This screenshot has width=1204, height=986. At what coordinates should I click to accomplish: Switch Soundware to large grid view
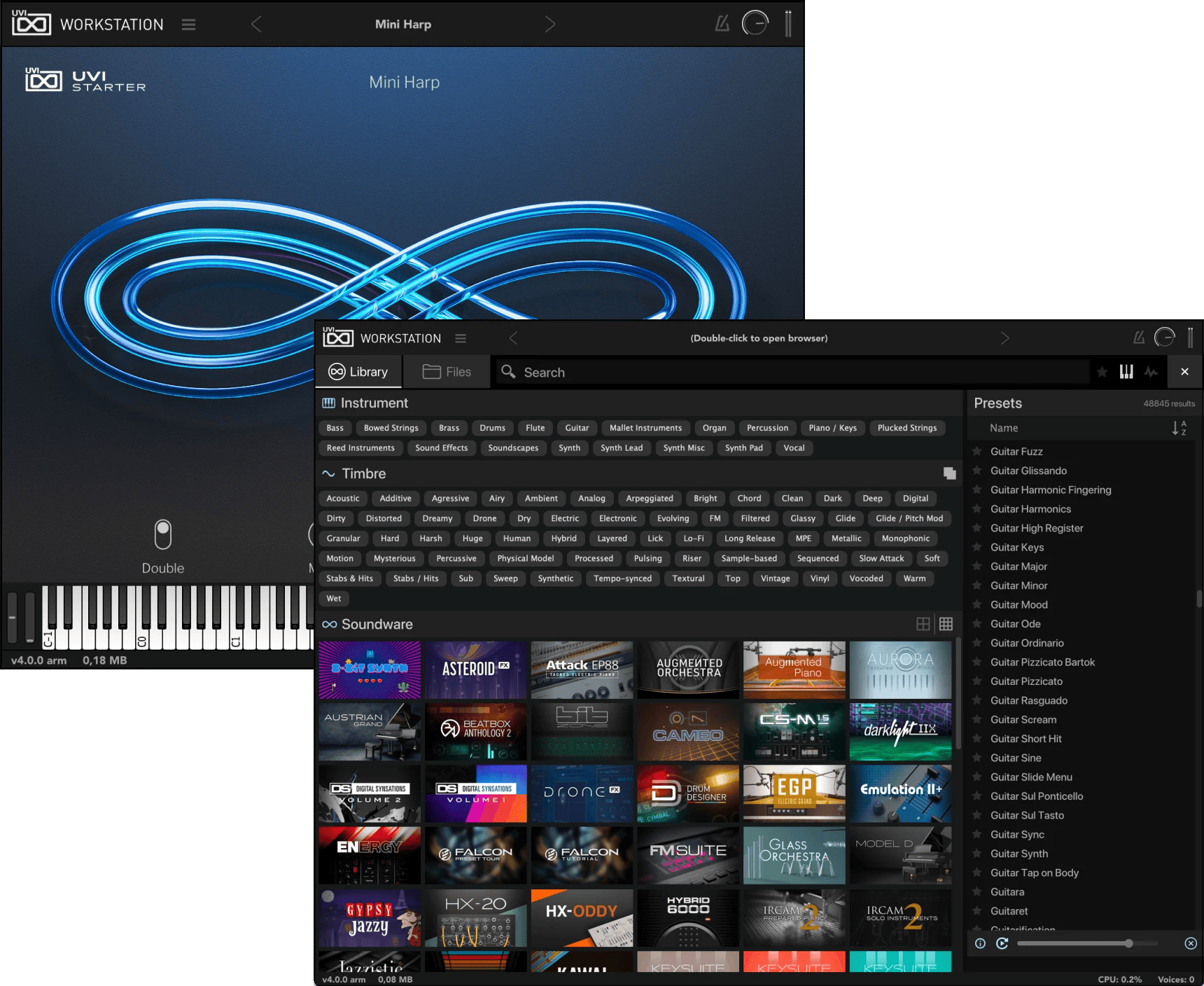click(923, 624)
